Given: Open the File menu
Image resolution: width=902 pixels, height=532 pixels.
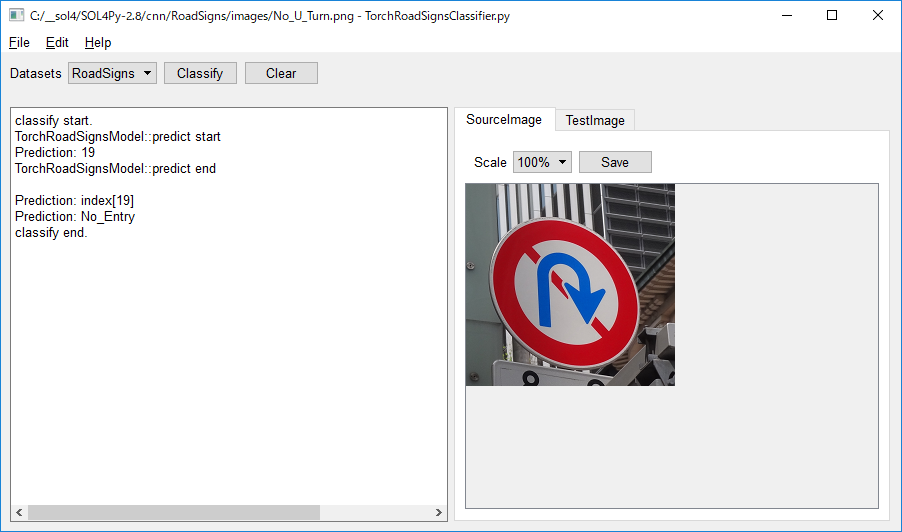Looking at the screenshot, I should (19, 43).
